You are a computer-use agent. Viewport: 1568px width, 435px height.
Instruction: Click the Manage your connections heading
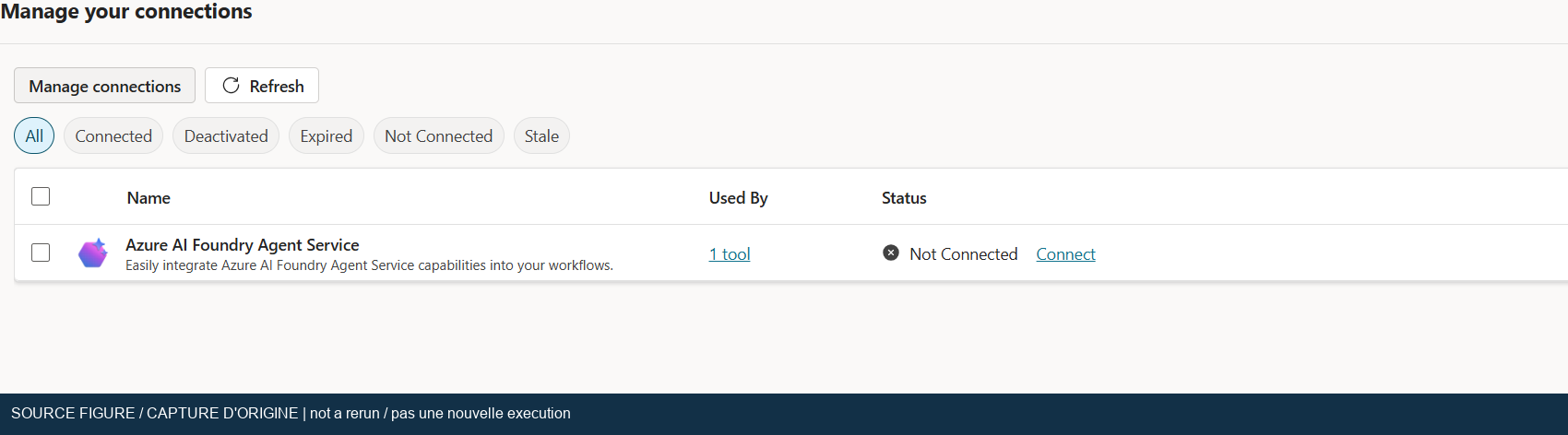point(126,11)
